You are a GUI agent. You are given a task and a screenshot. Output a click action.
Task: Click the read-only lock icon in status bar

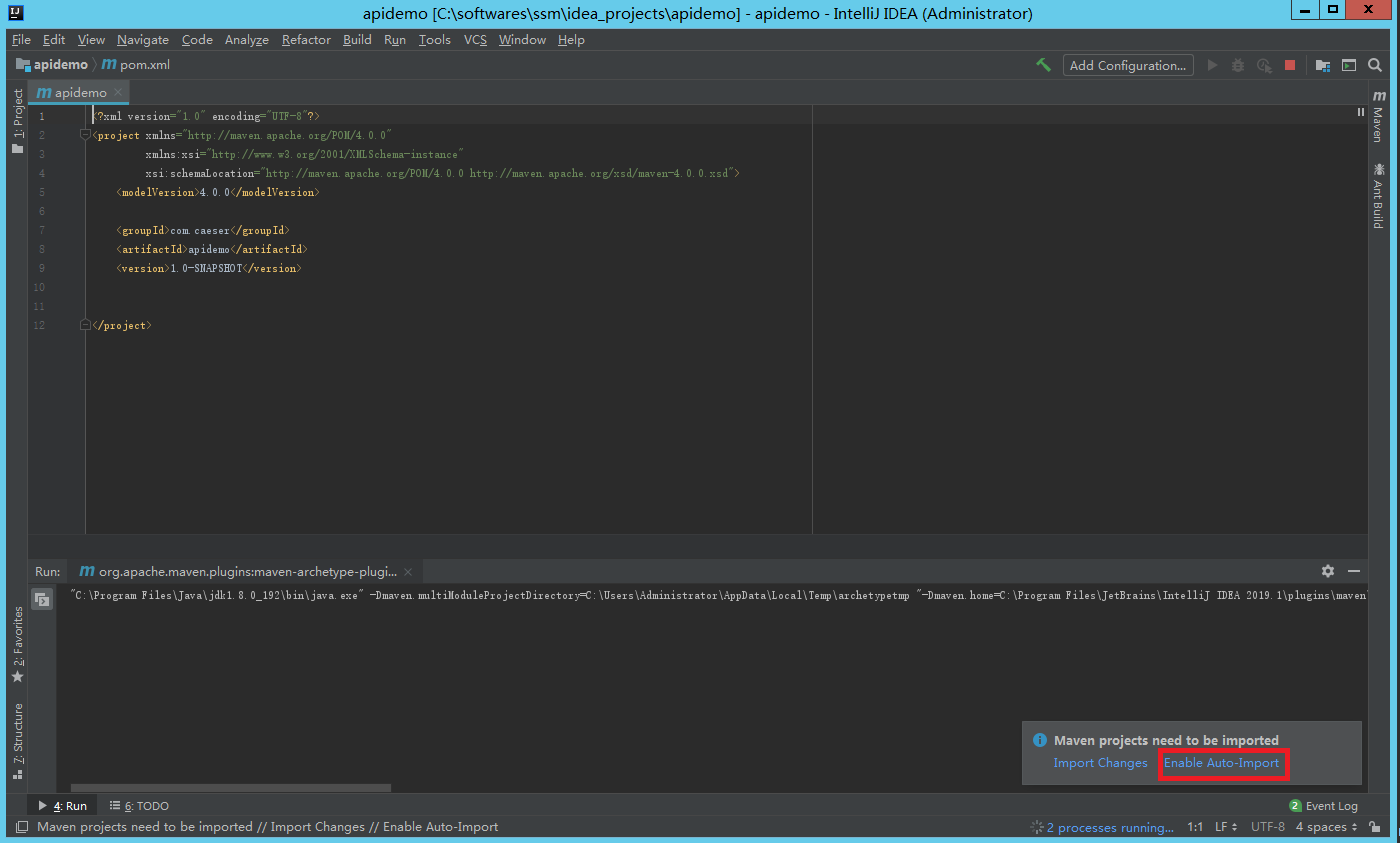tap(1375, 827)
